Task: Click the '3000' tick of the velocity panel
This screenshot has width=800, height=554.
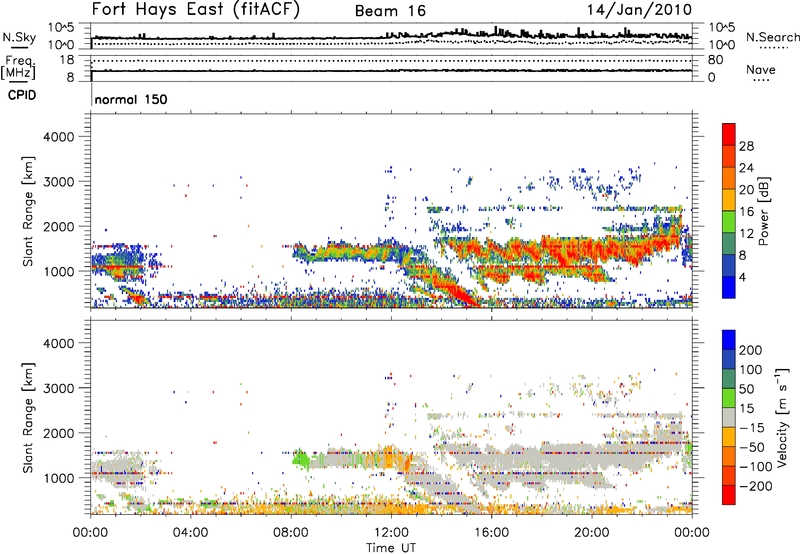Action: (x=58, y=388)
